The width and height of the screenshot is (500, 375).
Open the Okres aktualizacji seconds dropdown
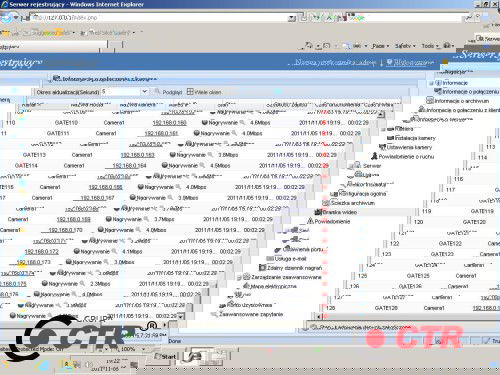pos(144,91)
